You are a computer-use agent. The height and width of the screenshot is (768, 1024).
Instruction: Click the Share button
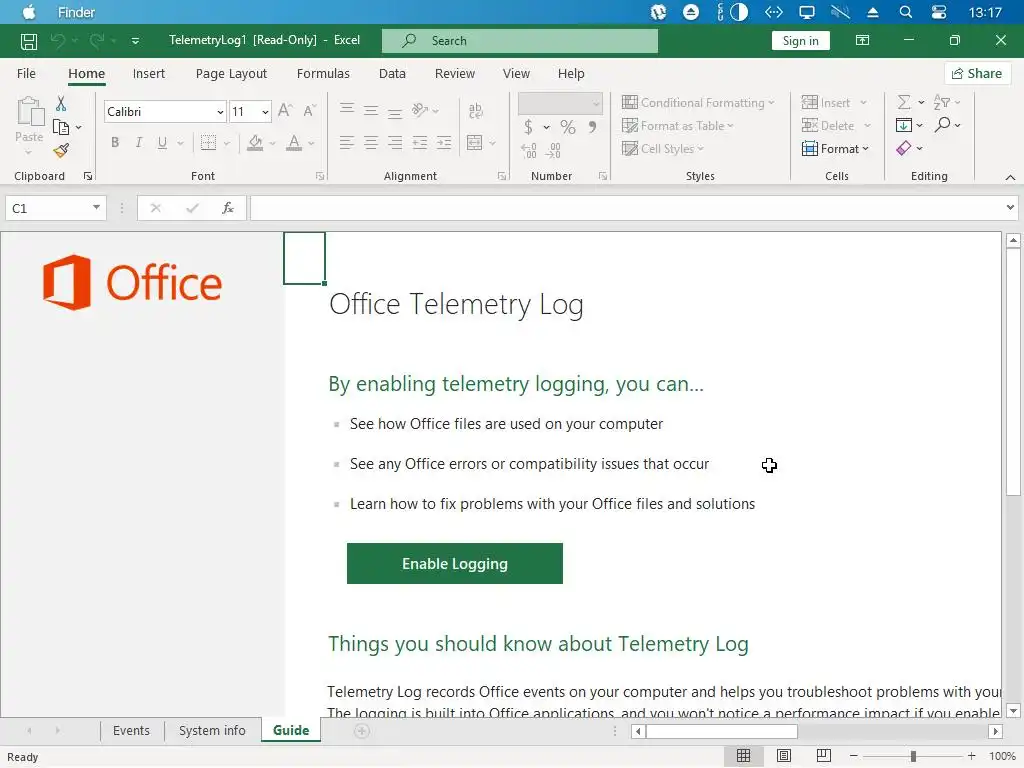click(x=977, y=74)
